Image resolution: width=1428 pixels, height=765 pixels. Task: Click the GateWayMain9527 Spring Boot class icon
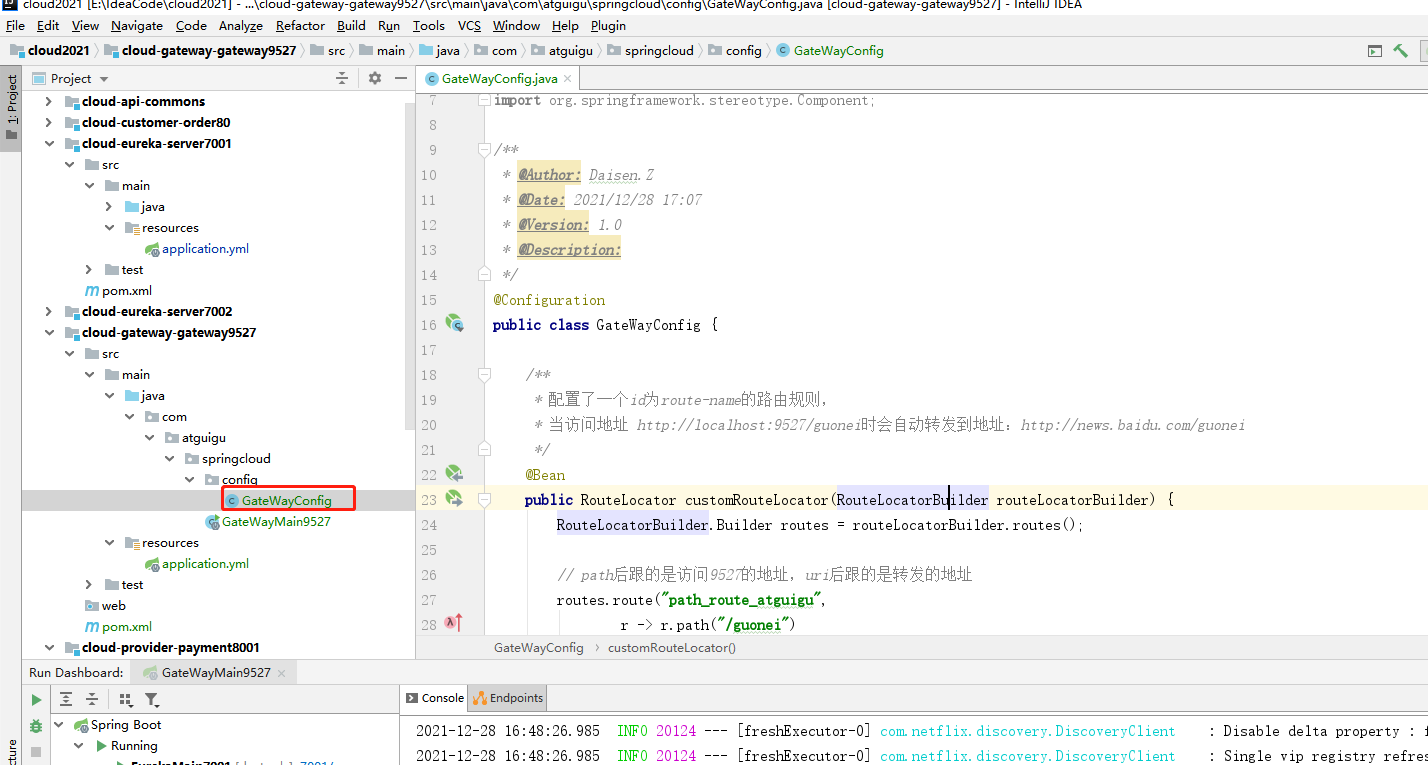(212, 522)
